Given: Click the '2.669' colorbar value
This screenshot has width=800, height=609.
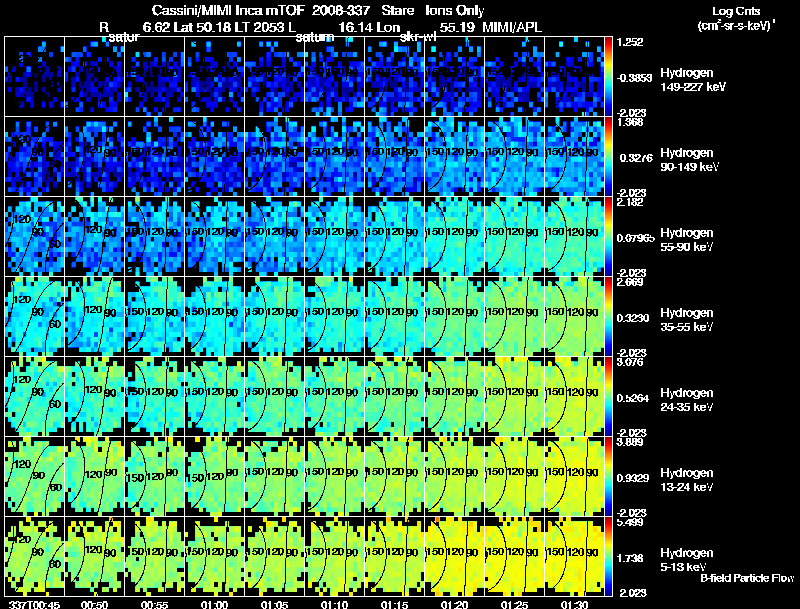Looking at the screenshot, I should tap(630, 283).
